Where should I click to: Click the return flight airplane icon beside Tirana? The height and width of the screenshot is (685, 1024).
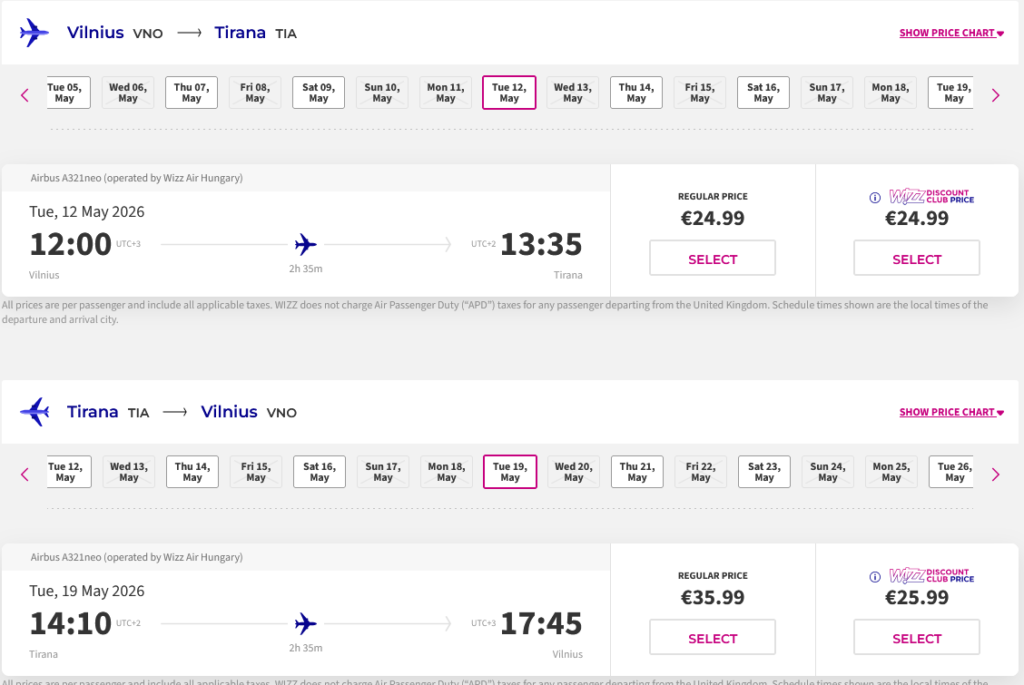pyautogui.click(x=34, y=412)
